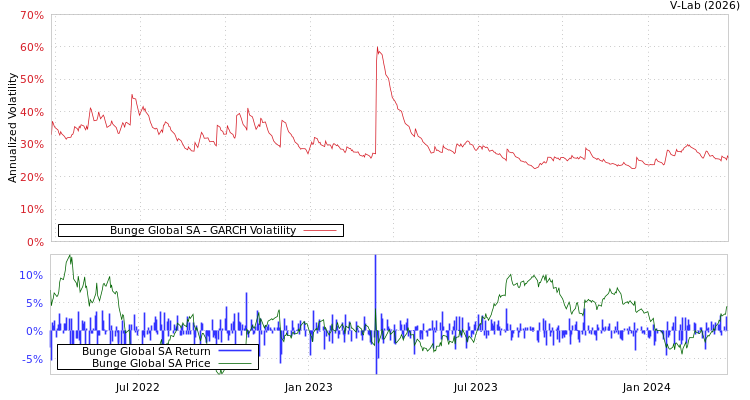Select the 50% label on volatility axis

point(31,80)
